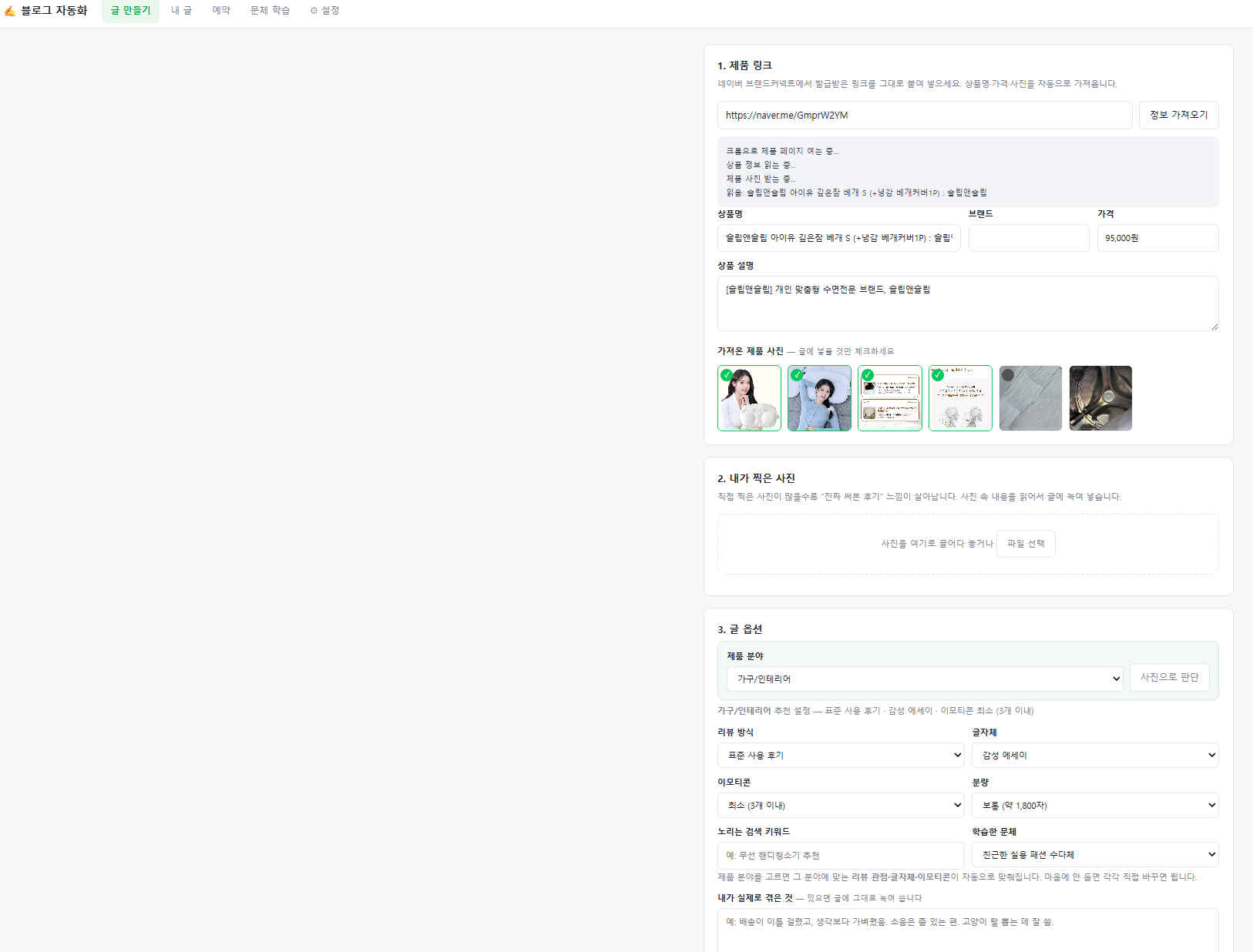Click the product link URL field
This screenshot has width=1253, height=952.
[925, 115]
